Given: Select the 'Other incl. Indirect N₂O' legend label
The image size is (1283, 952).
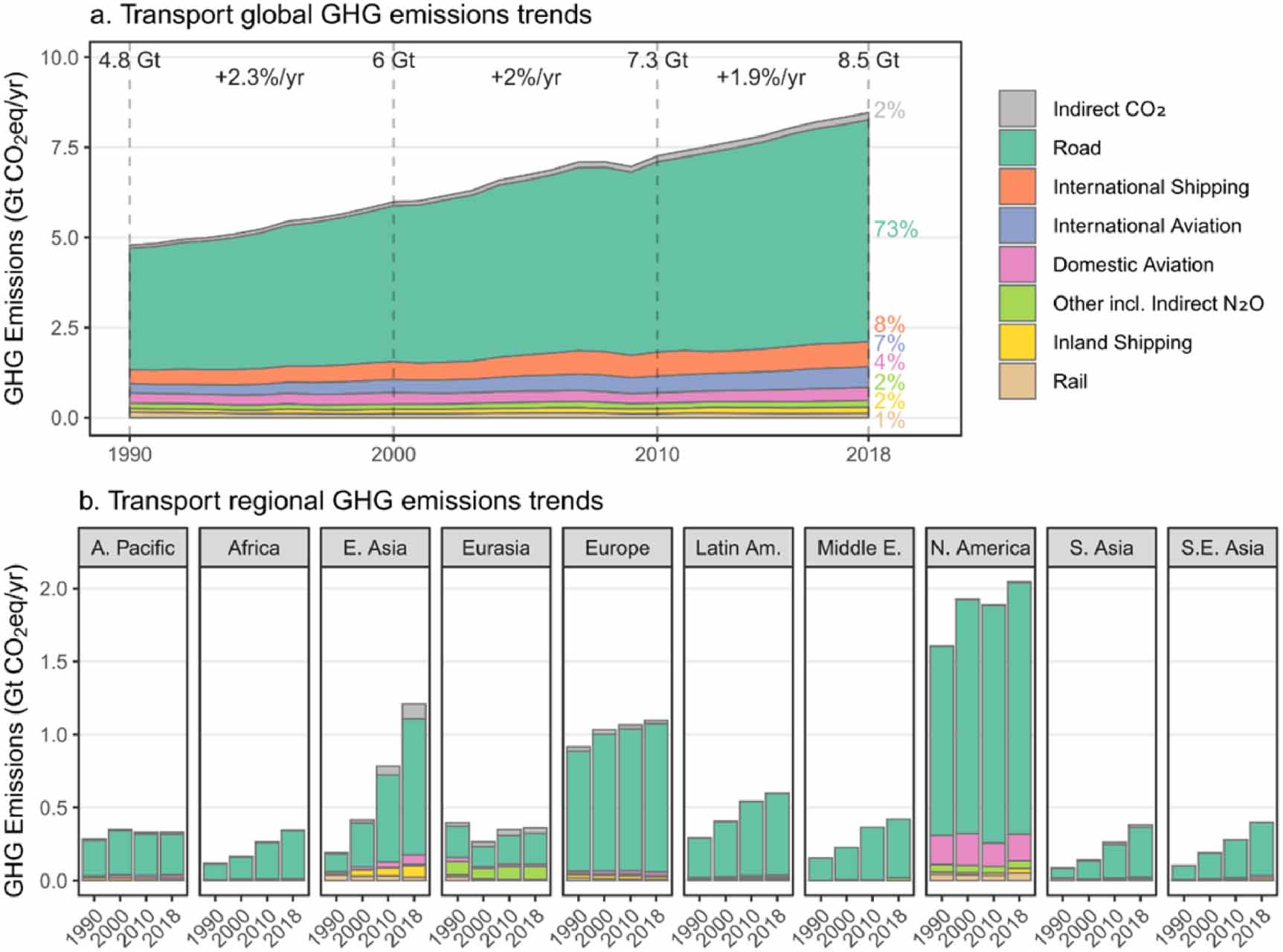Looking at the screenshot, I should [x=1158, y=303].
